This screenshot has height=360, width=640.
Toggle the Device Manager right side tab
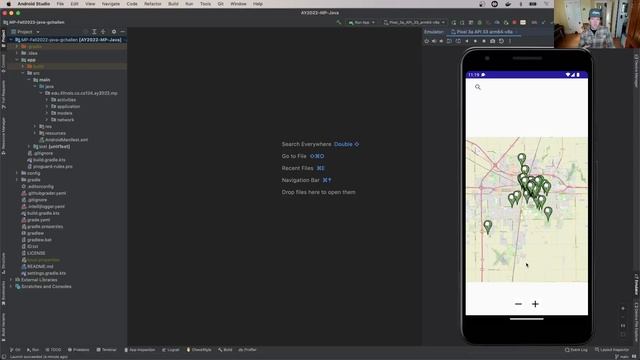point(636,70)
